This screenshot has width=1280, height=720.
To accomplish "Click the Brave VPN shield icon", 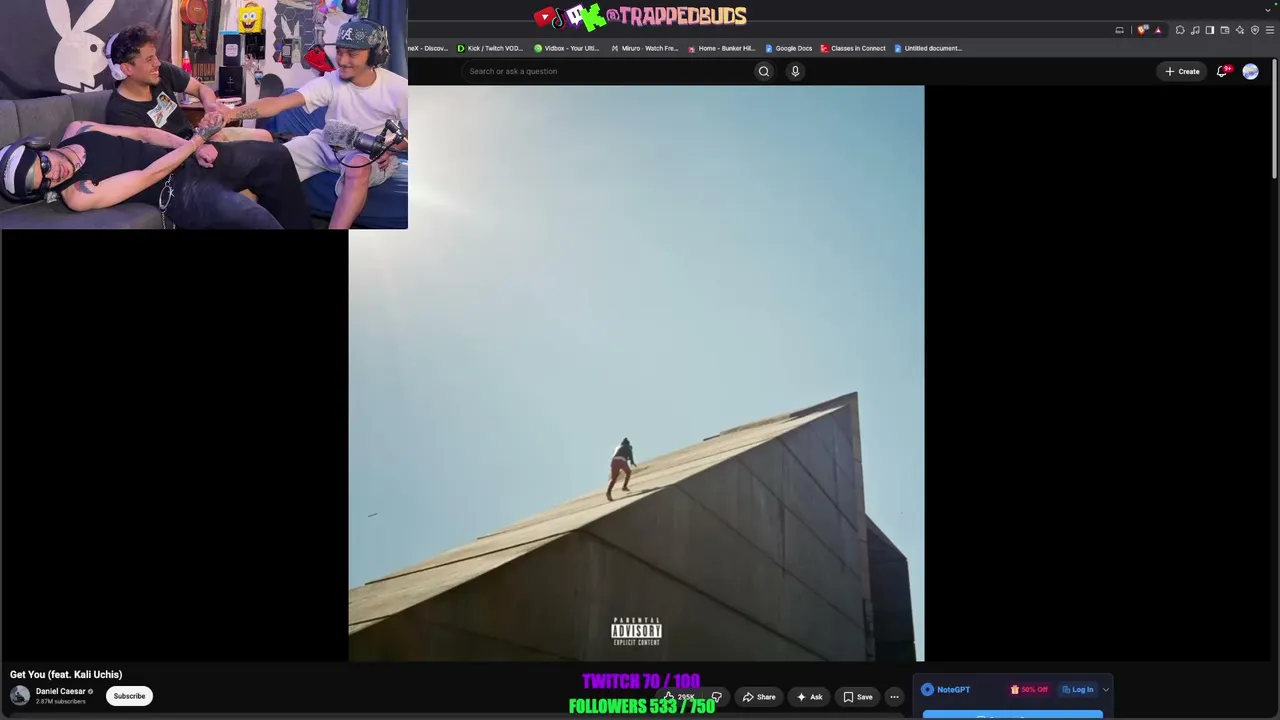I will click(x=1255, y=30).
